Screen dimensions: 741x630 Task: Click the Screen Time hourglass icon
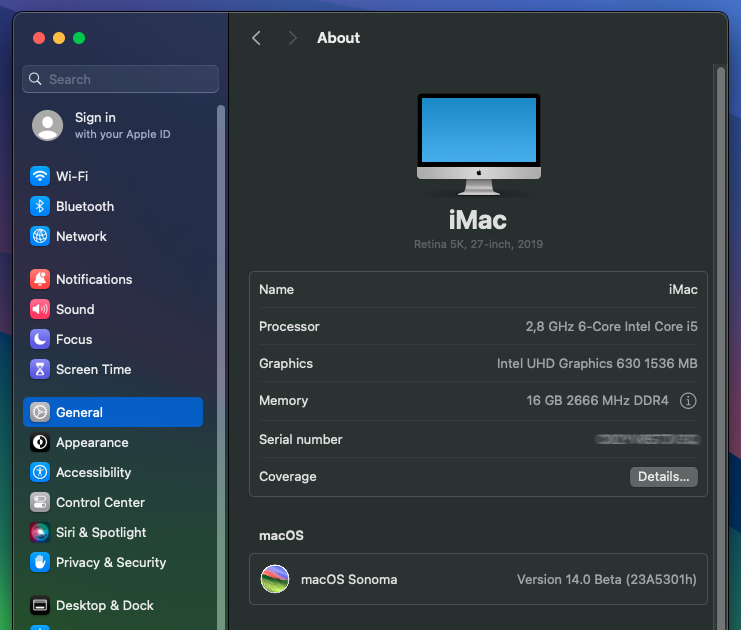tap(40, 370)
